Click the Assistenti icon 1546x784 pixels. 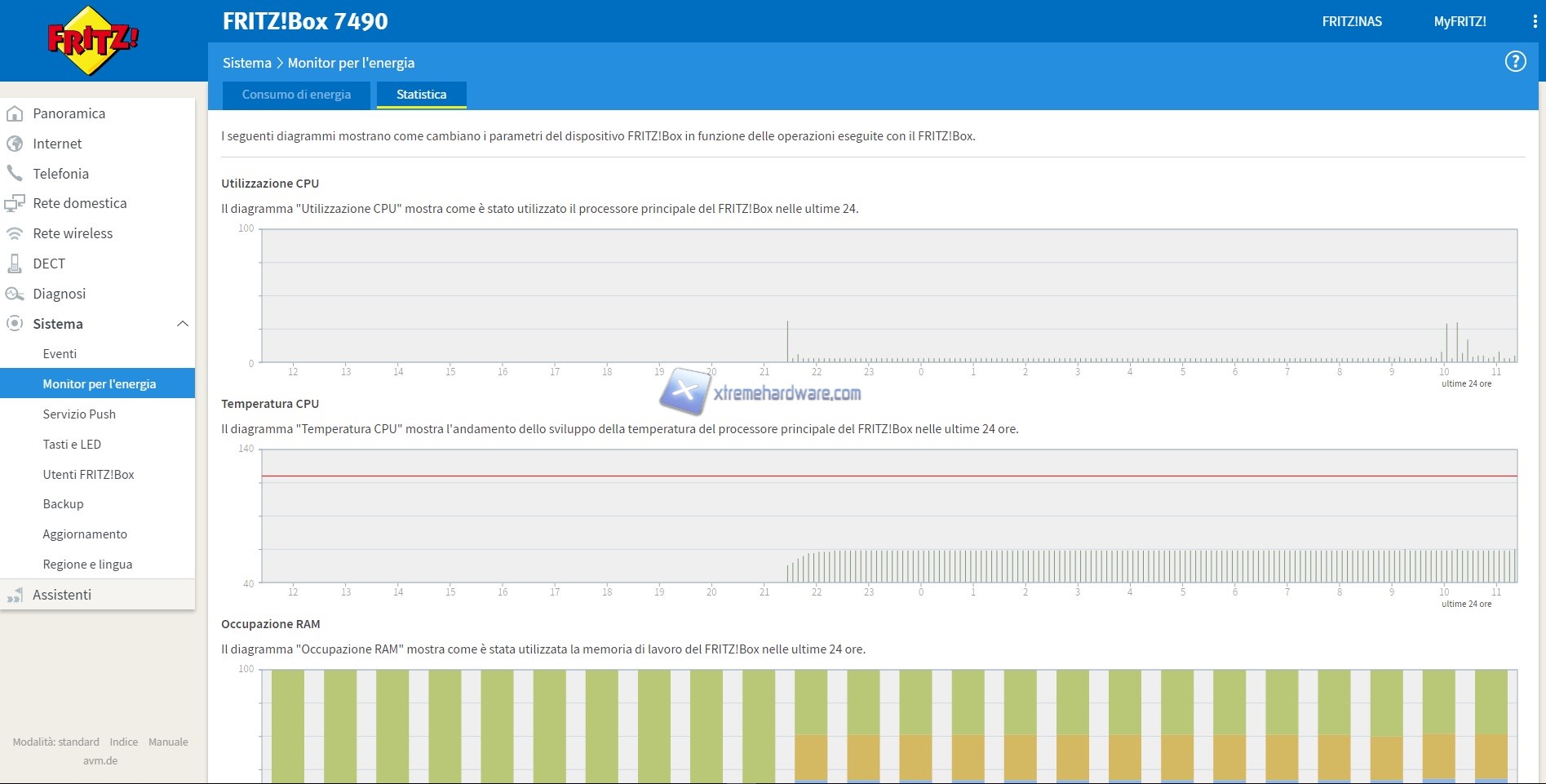[x=15, y=596]
